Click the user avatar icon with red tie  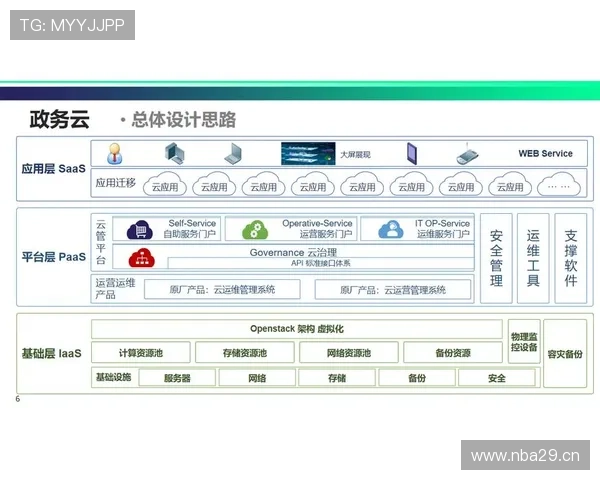pos(114,153)
